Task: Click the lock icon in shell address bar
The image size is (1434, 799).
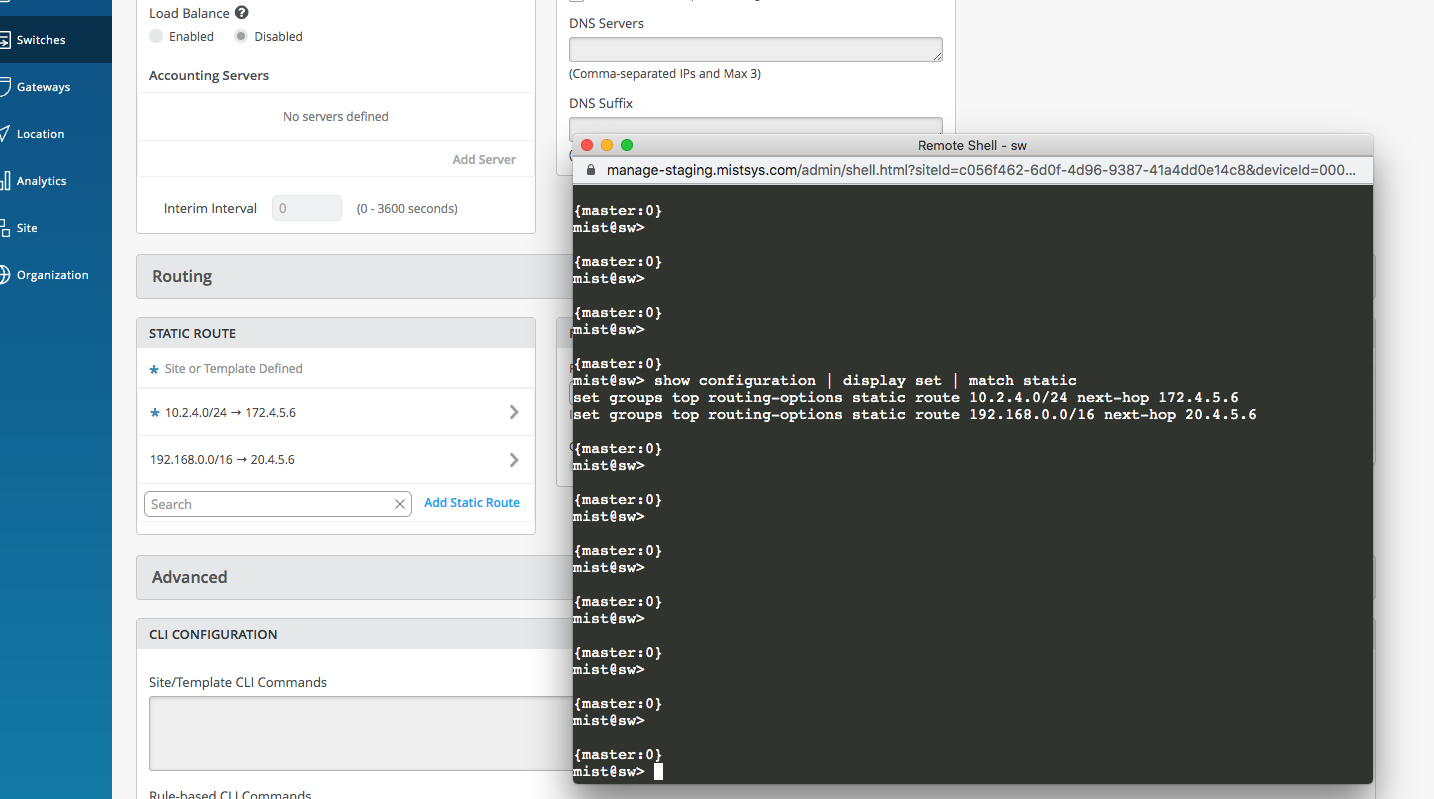Action: [590, 170]
